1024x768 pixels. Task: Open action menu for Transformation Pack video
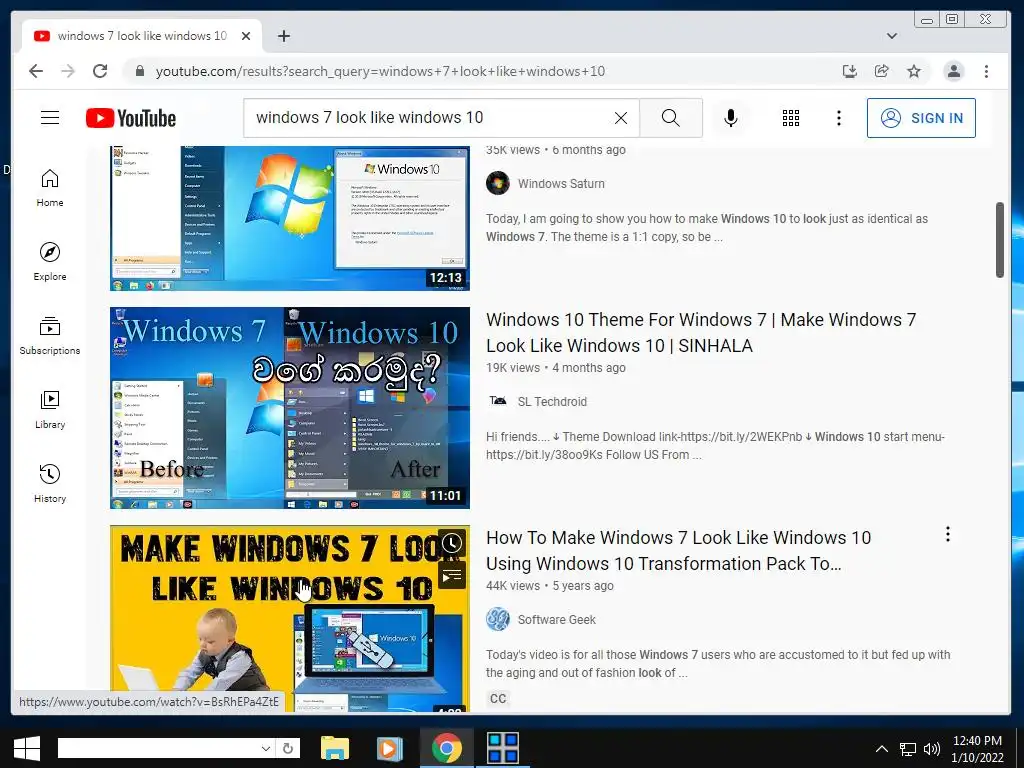click(x=947, y=534)
